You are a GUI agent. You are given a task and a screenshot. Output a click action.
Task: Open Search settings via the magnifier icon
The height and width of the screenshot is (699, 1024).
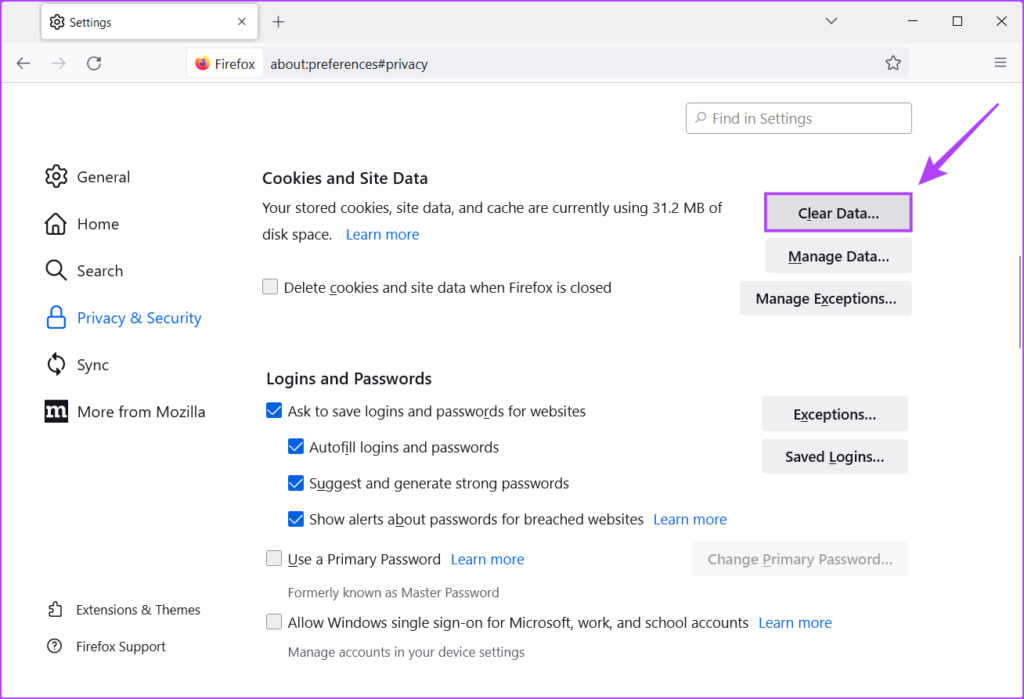57,270
